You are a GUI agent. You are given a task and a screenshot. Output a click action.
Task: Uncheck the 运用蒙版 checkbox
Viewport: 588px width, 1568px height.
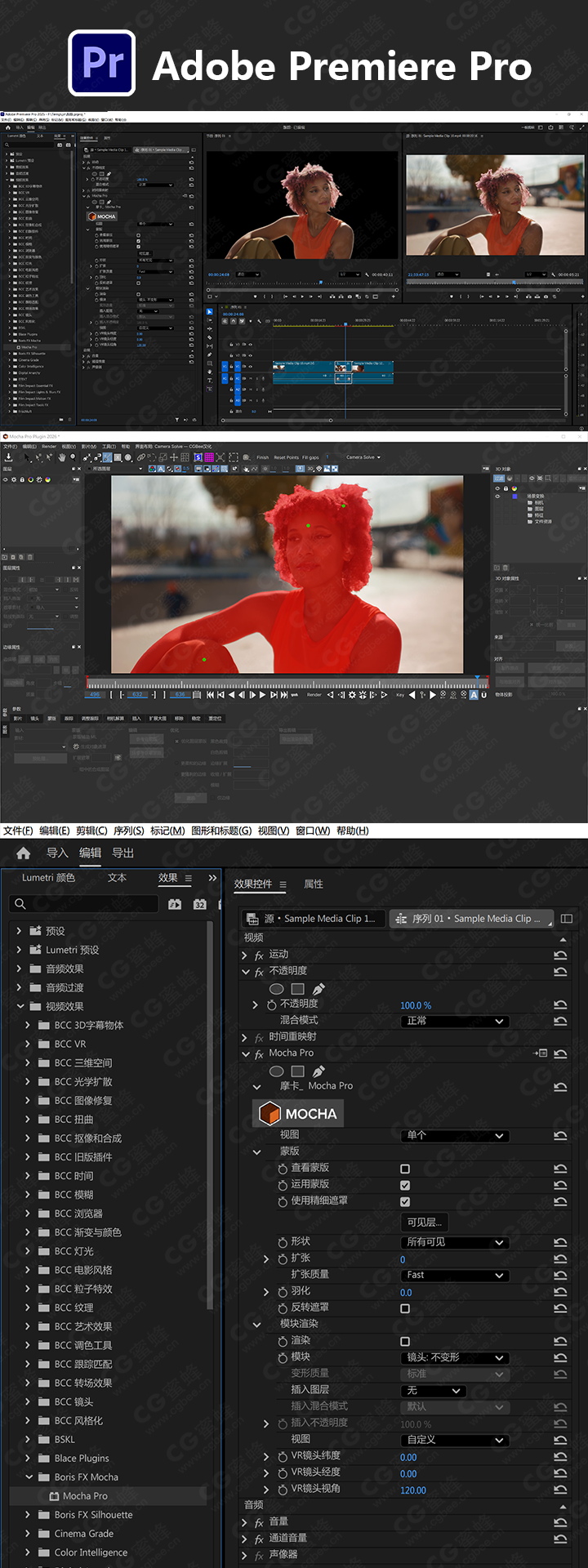pyautogui.click(x=405, y=1185)
